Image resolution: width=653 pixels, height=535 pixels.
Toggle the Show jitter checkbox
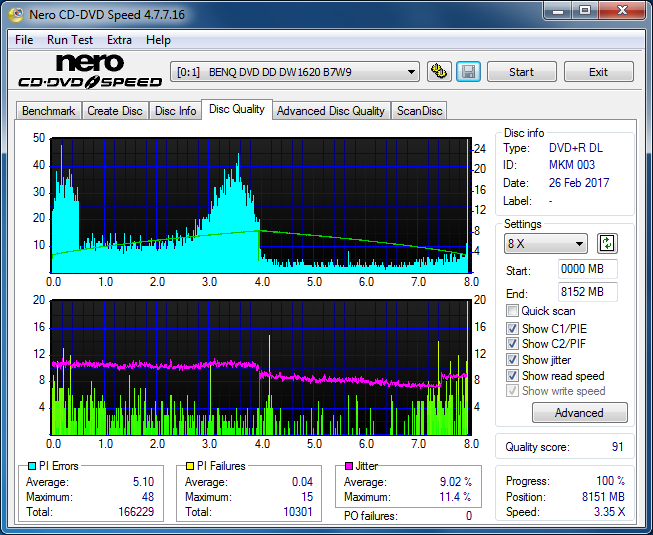tap(512, 360)
